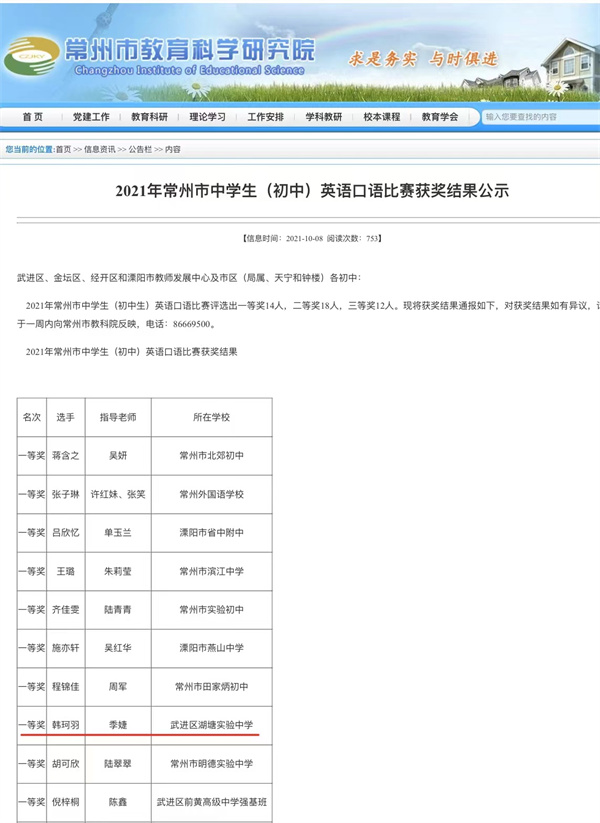Select teacher cell 陈鑫

[x=118, y=802]
